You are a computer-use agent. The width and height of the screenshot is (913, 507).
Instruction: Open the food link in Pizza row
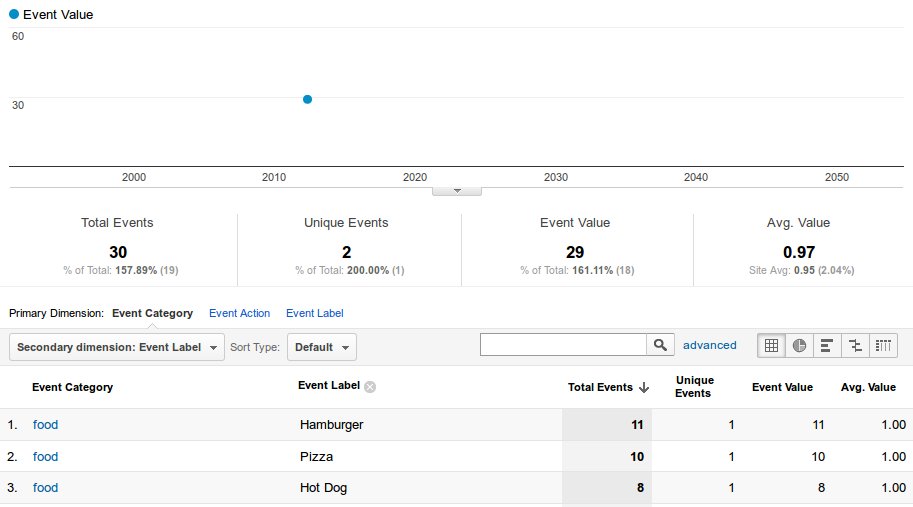tap(45, 456)
